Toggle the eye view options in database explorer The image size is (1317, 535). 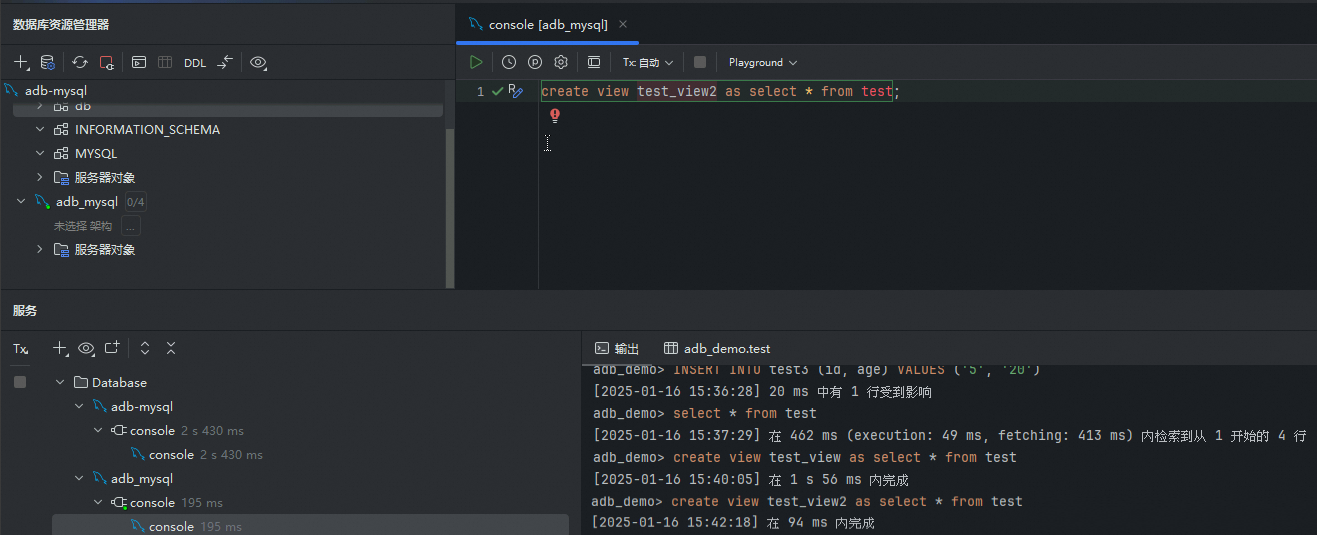pos(258,63)
